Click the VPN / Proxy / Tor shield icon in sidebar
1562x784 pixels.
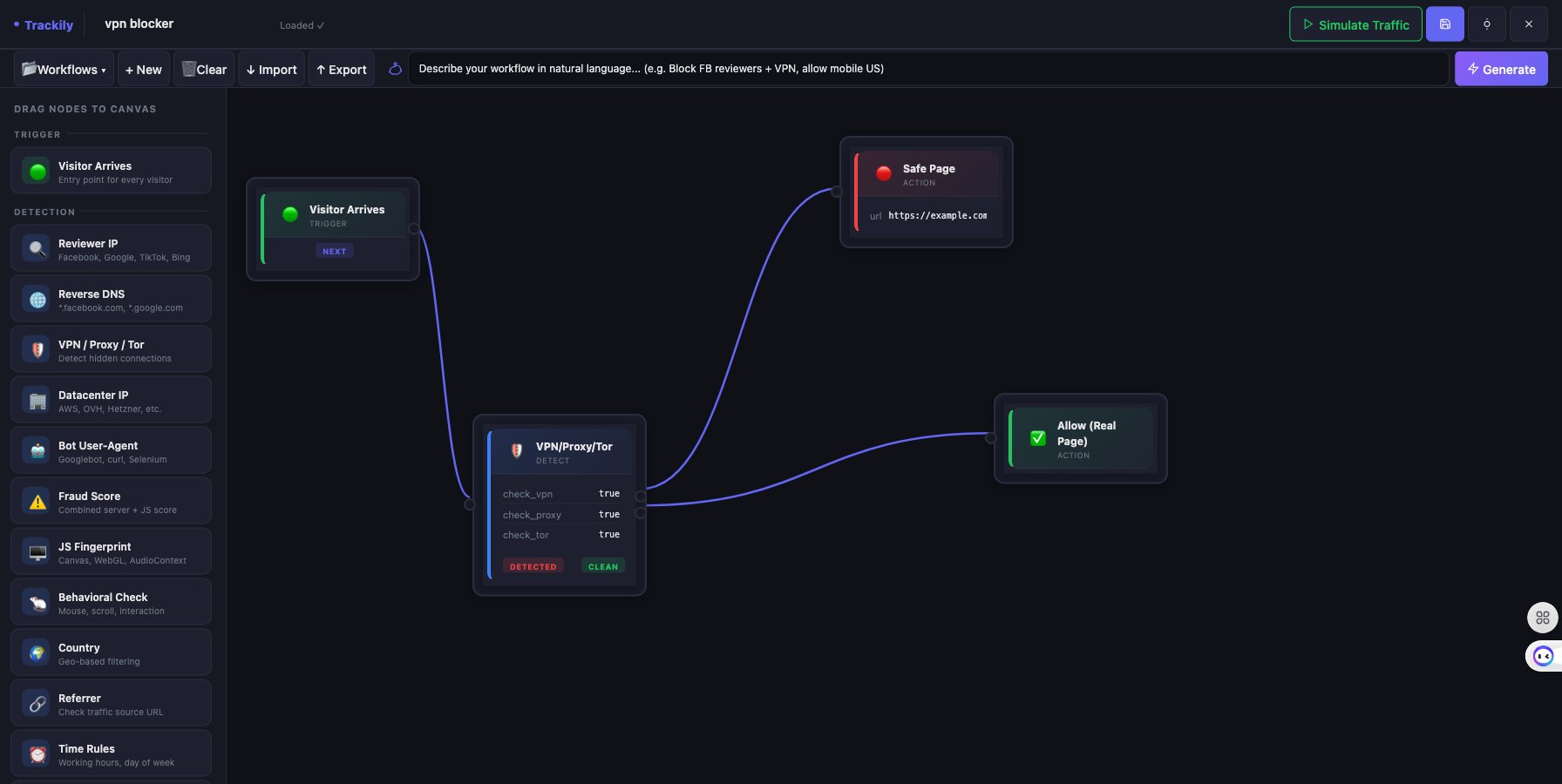coord(37,351)
